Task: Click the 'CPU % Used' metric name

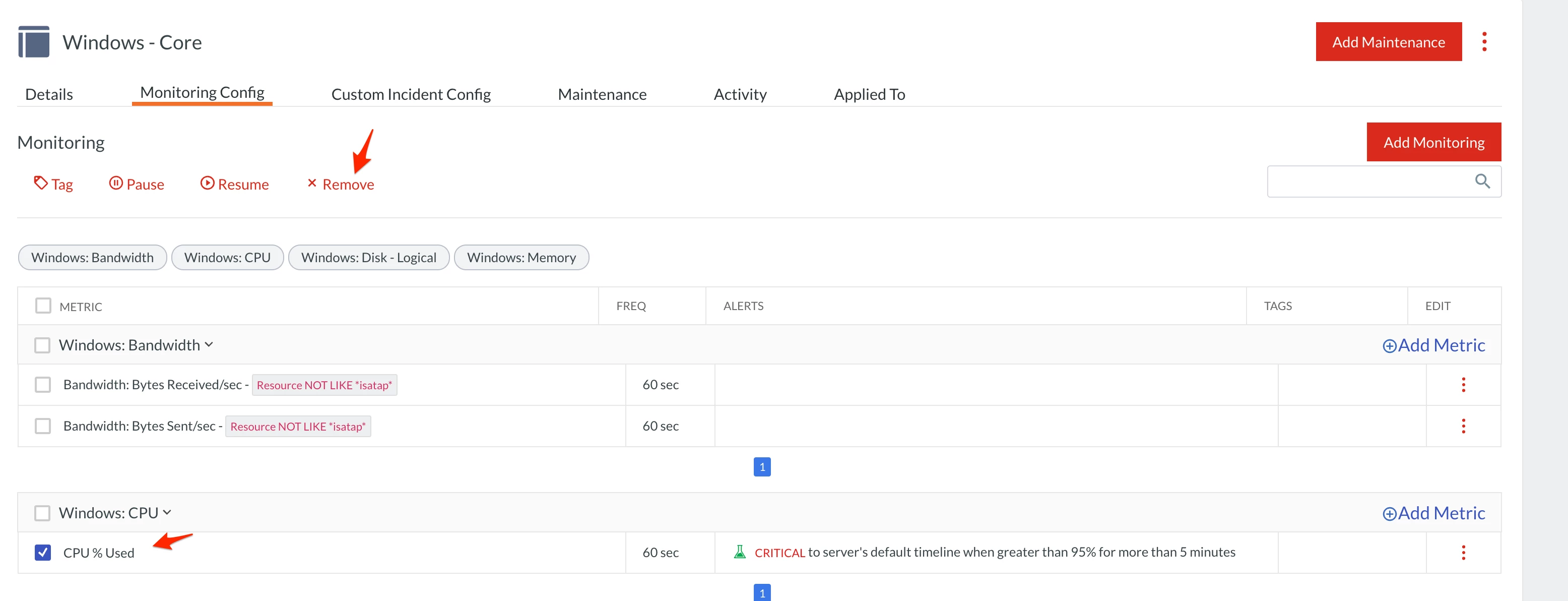Action: tap(99, 553)
